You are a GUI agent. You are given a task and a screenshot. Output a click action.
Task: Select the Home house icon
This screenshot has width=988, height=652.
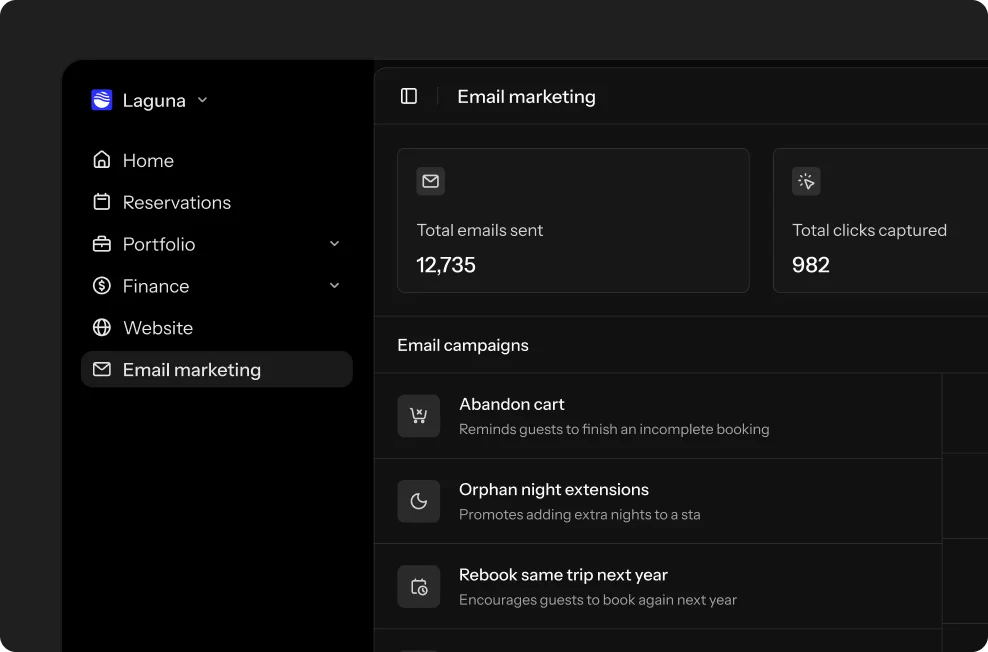click(101, 160)
